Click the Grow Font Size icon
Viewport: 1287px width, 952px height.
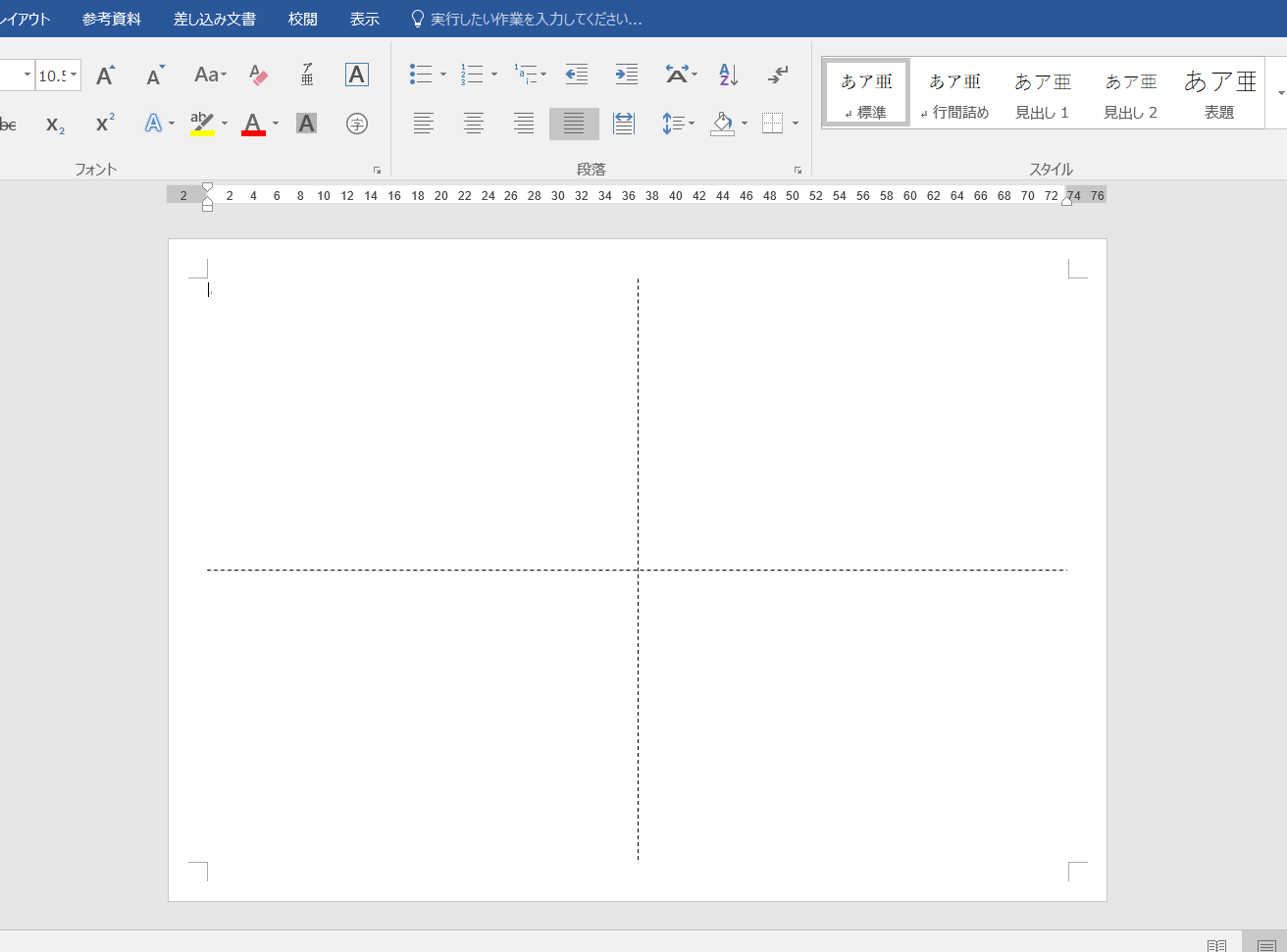pos(105,75)
